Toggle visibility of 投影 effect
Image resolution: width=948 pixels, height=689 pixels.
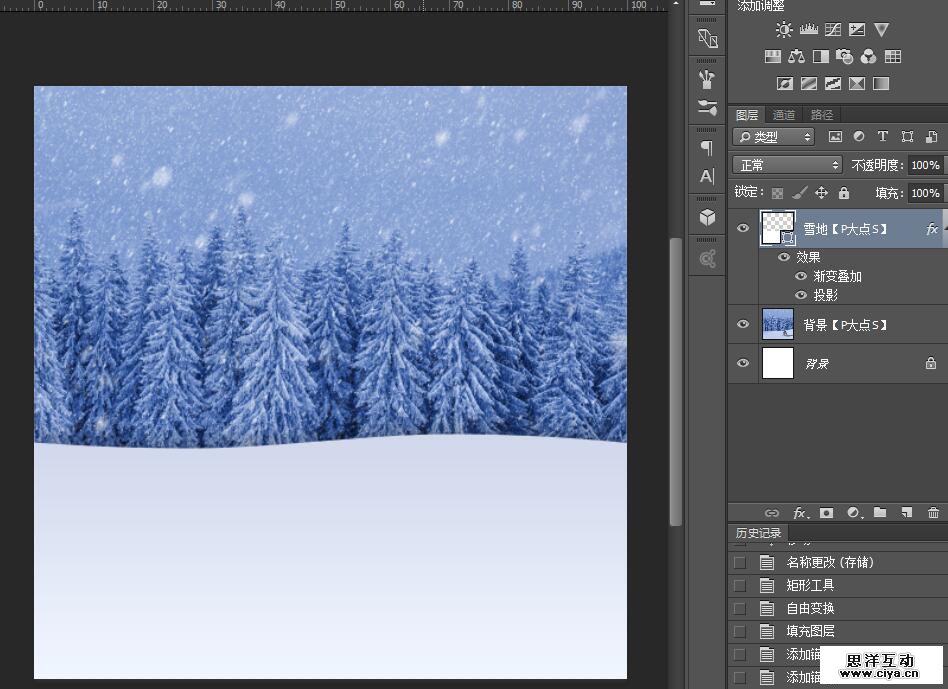(801, 296)
